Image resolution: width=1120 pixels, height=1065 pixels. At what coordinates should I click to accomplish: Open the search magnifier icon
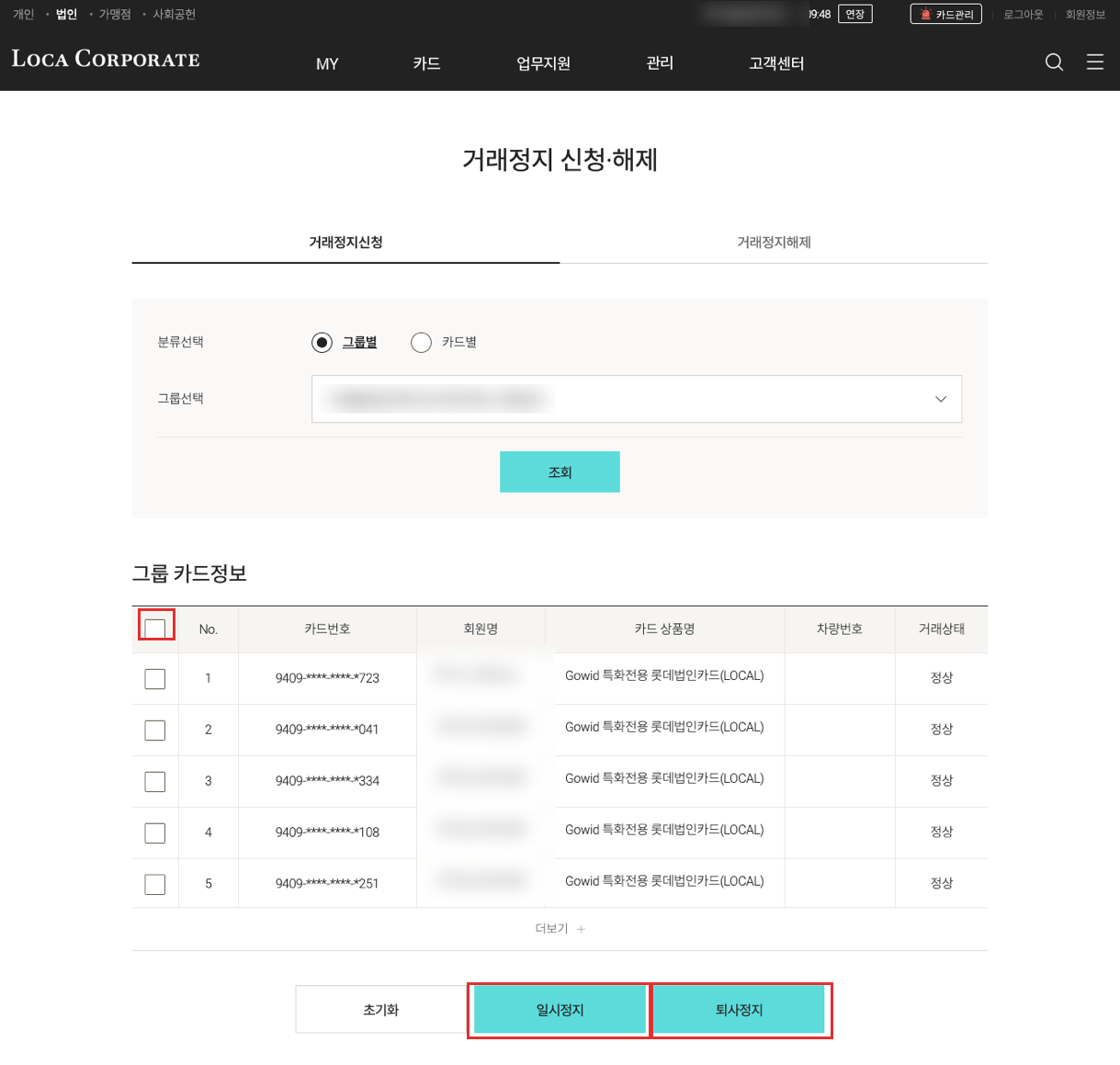pos(1054,62)
